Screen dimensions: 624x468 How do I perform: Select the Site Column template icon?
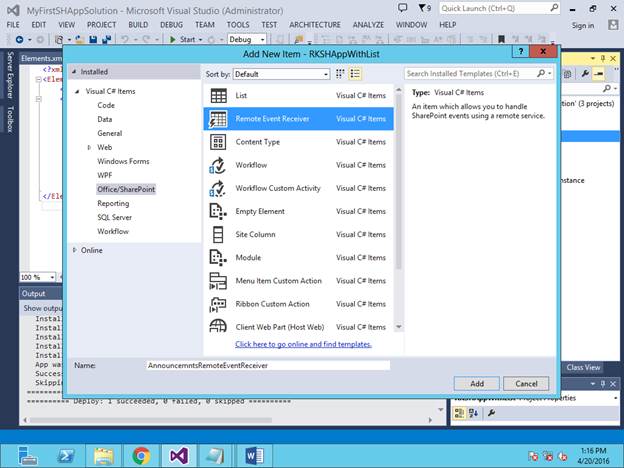point(218,234)
